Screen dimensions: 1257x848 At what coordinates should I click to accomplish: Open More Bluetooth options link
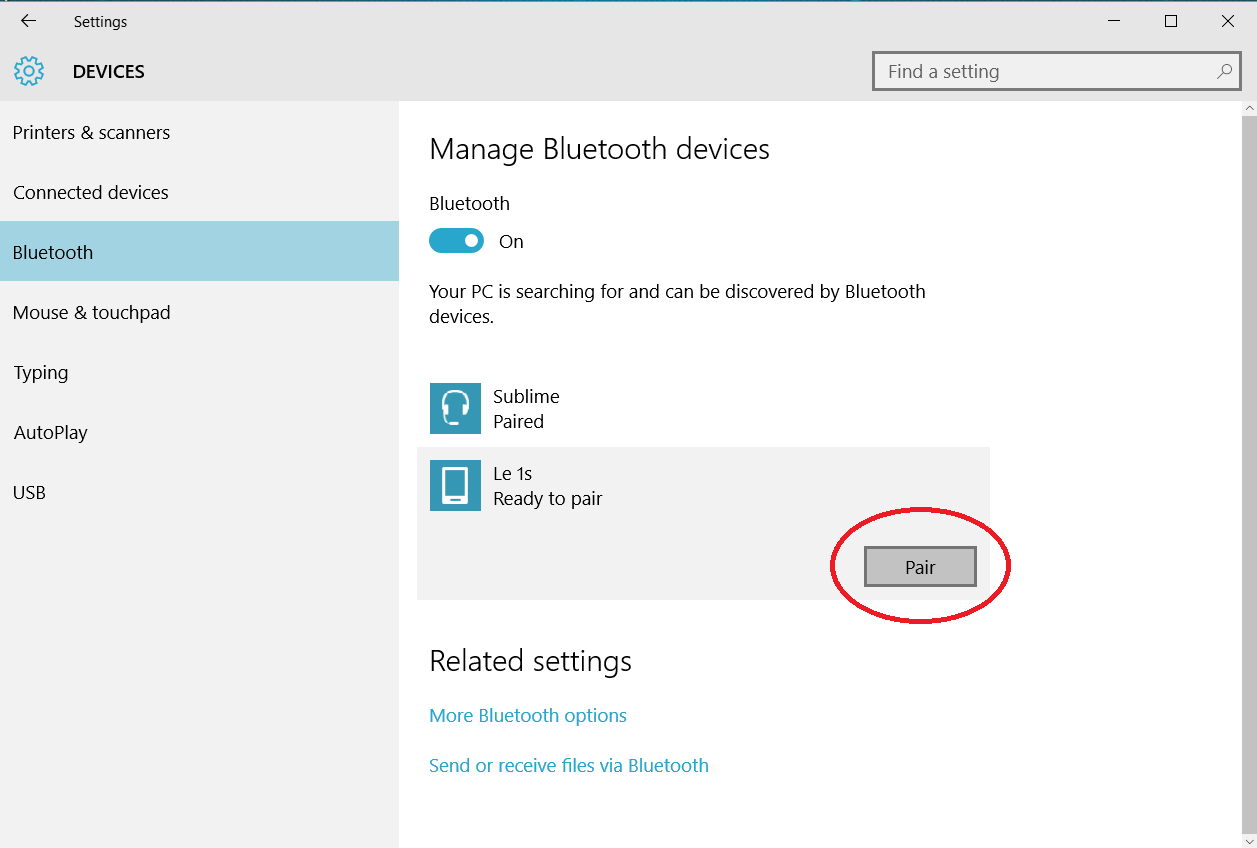coord(528,715)
